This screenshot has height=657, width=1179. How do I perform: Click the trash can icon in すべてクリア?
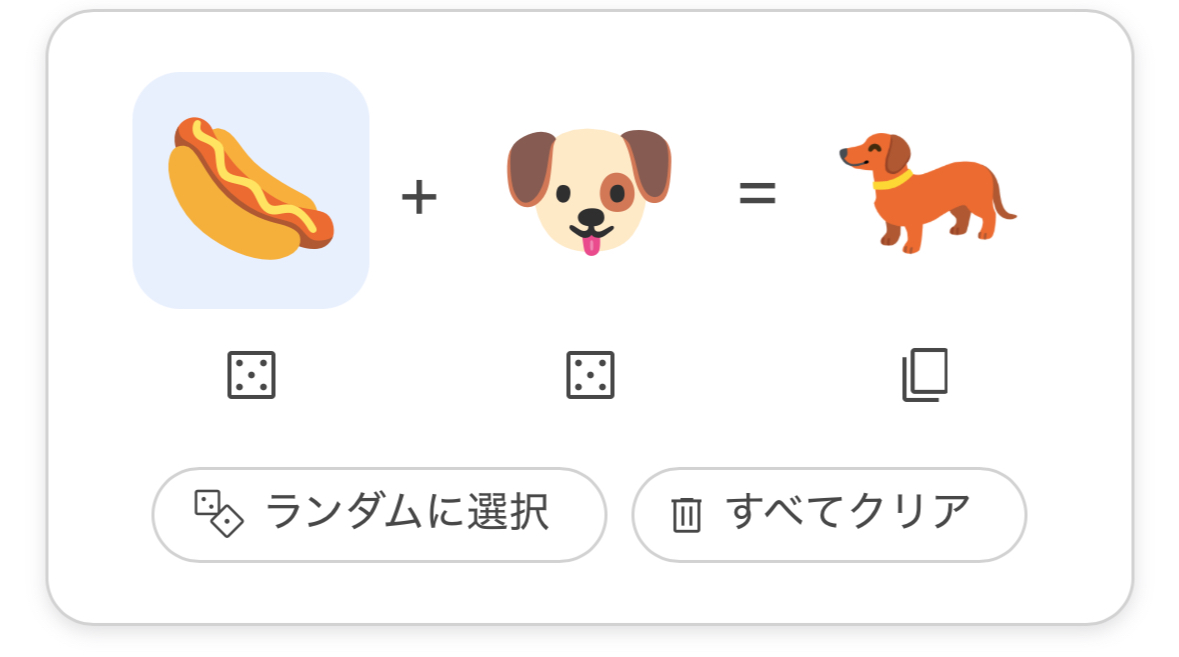coord(686,515)
